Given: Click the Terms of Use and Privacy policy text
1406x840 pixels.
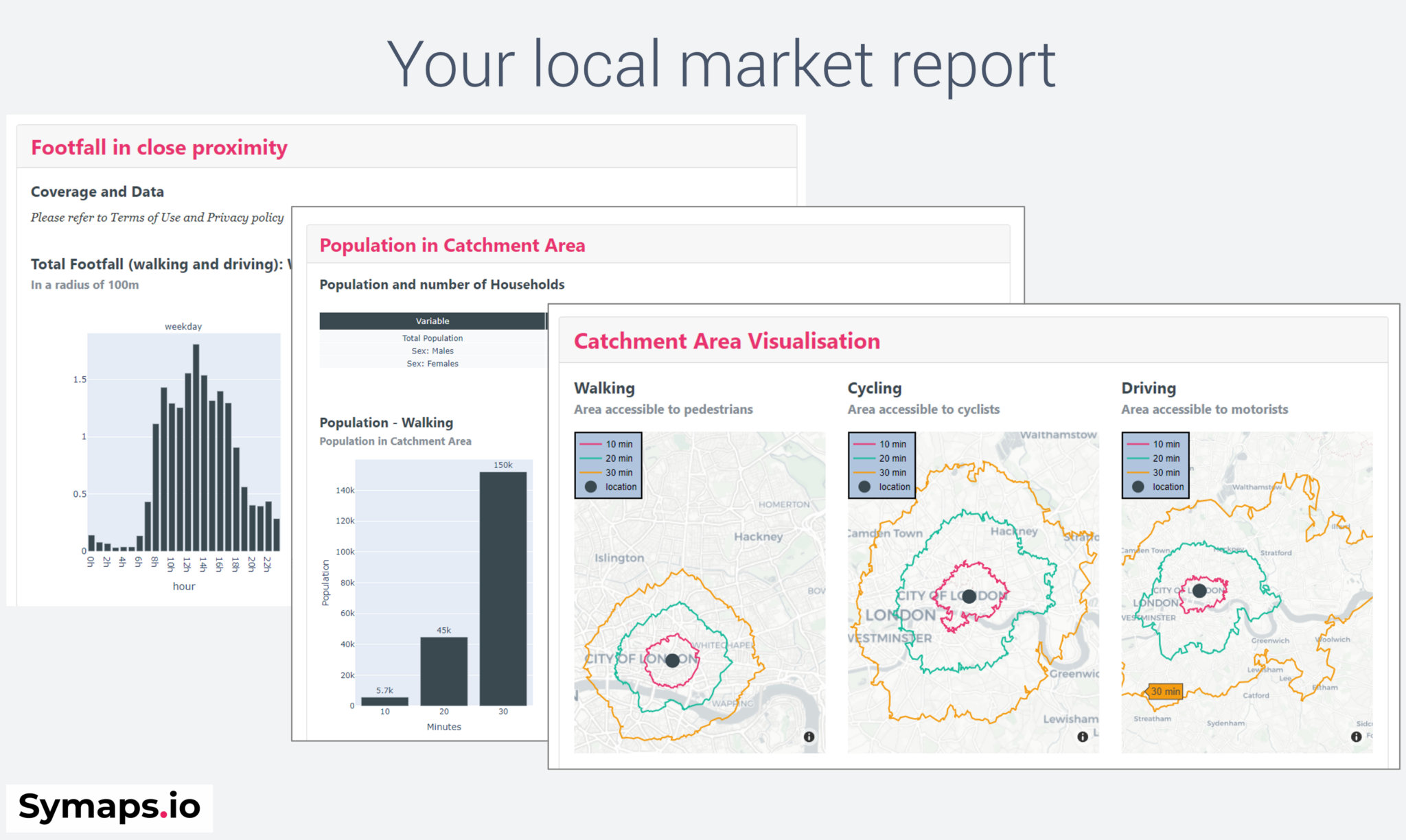Looking at the screenshot, I should tap(197, 218).
